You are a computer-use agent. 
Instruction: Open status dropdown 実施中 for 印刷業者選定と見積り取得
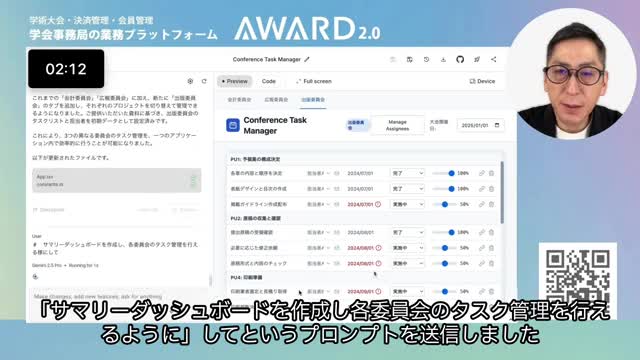click(407, 291)
